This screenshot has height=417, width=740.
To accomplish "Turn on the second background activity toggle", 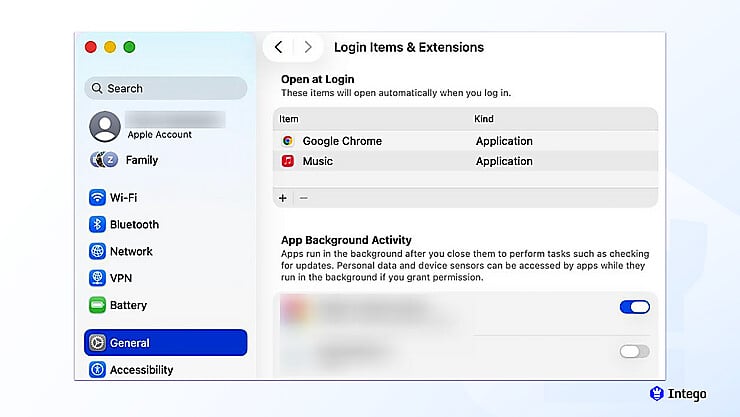I will 634,351.
